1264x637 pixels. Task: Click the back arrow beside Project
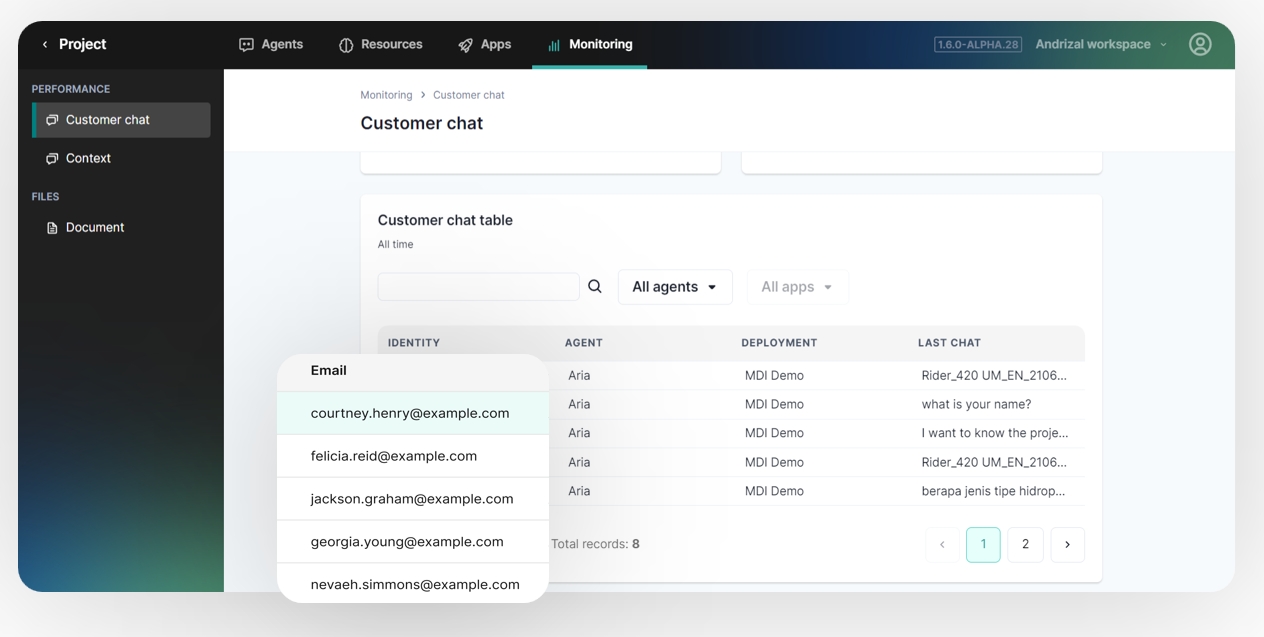coord(45,45)
